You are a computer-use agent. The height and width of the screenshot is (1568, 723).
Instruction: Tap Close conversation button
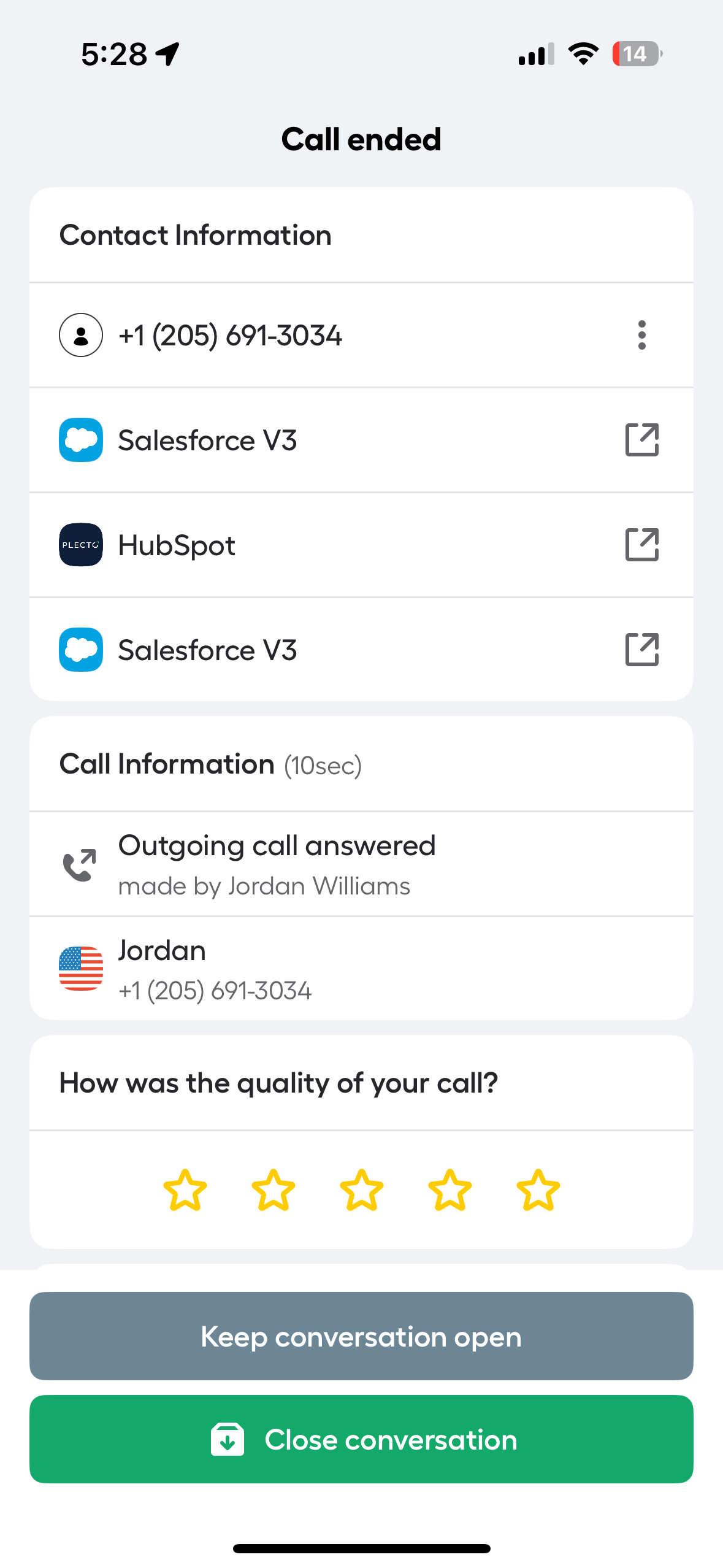coord(361,1439)
